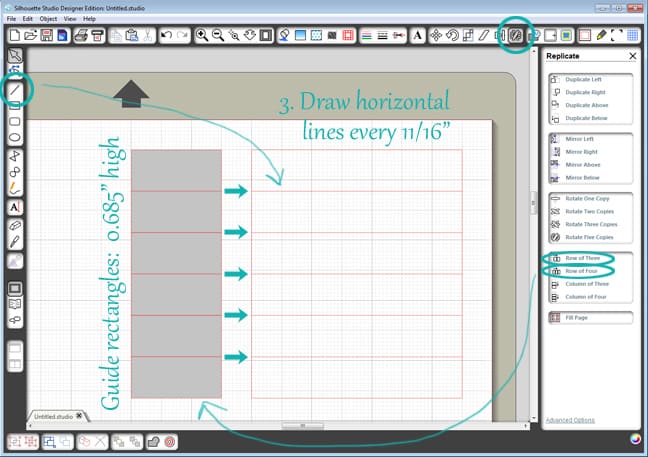Image resolution: width=648 pixels, height=457 pixels.
Task: Click the Paste clipboard icon
Action: (132, 36)
